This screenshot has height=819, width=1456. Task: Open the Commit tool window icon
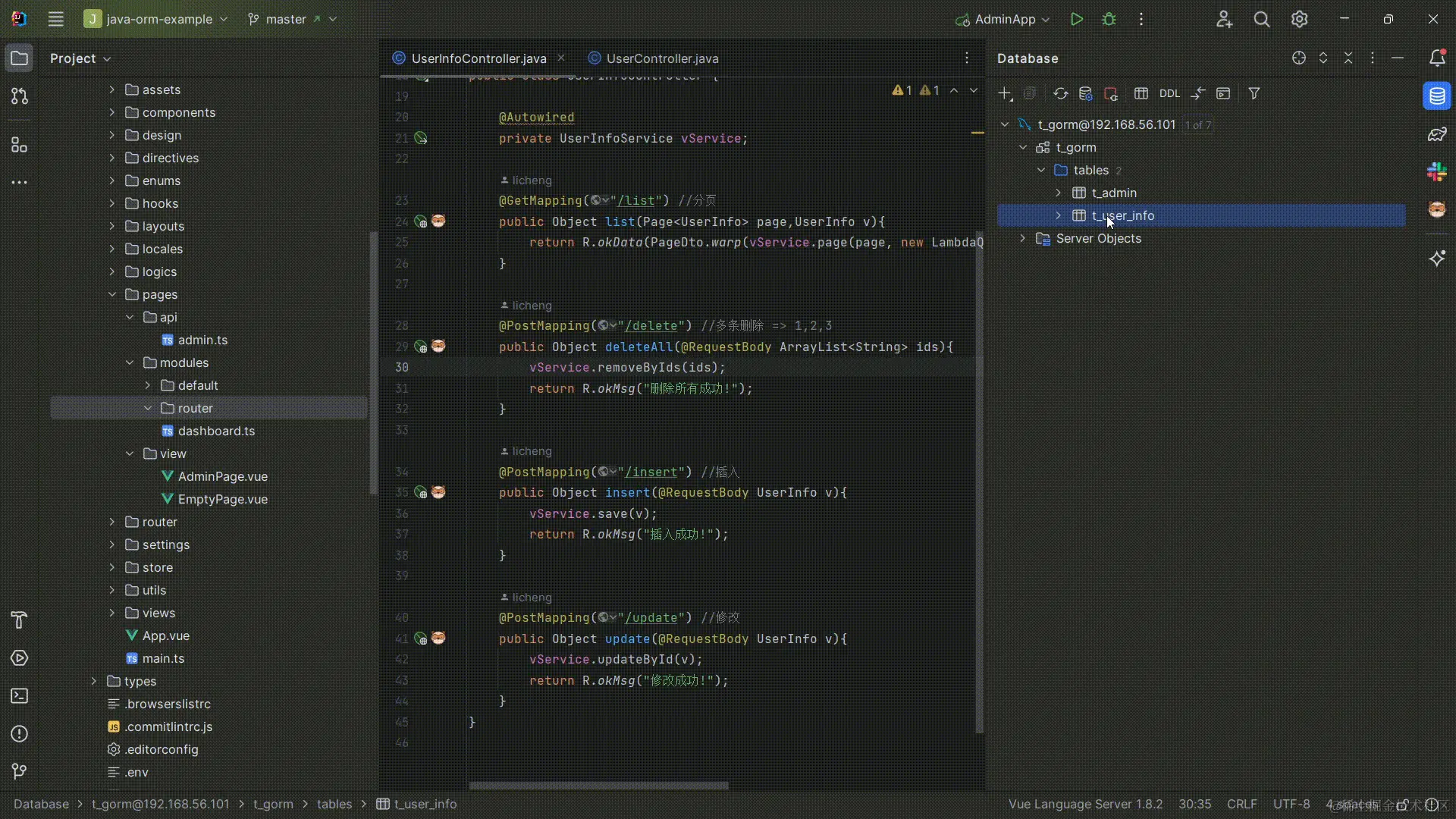point(19,771)
